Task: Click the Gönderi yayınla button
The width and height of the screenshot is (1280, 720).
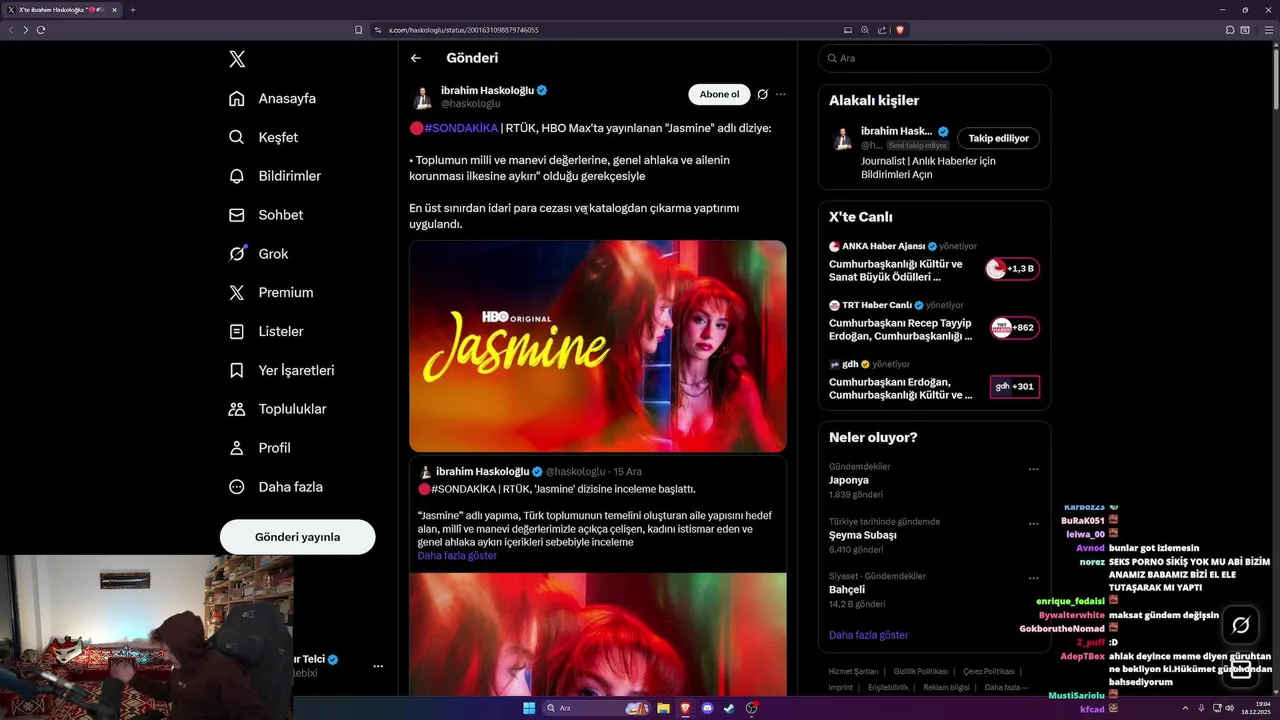Action: point(298,537)
